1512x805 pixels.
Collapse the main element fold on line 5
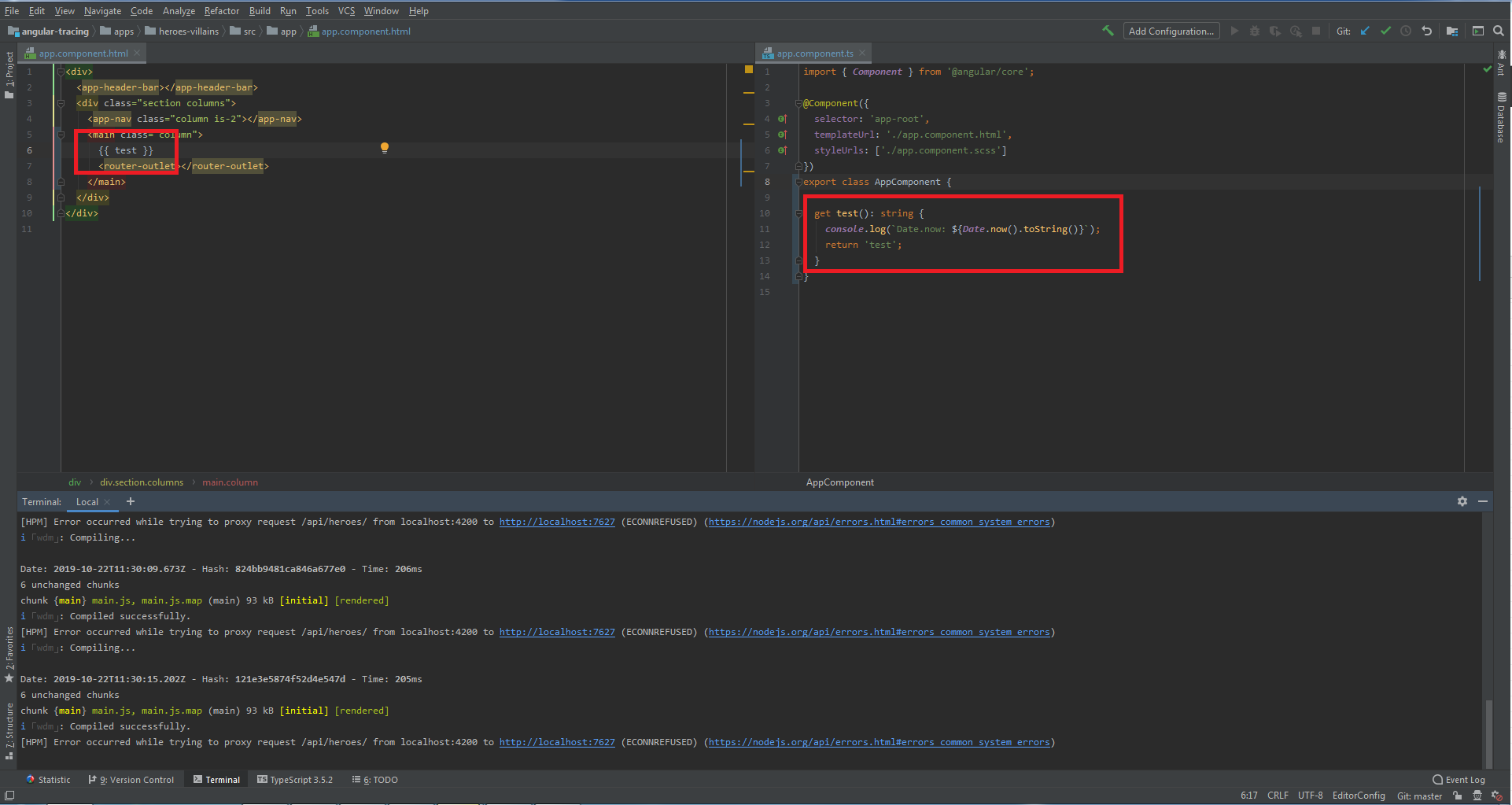click(x=60, y=135)
